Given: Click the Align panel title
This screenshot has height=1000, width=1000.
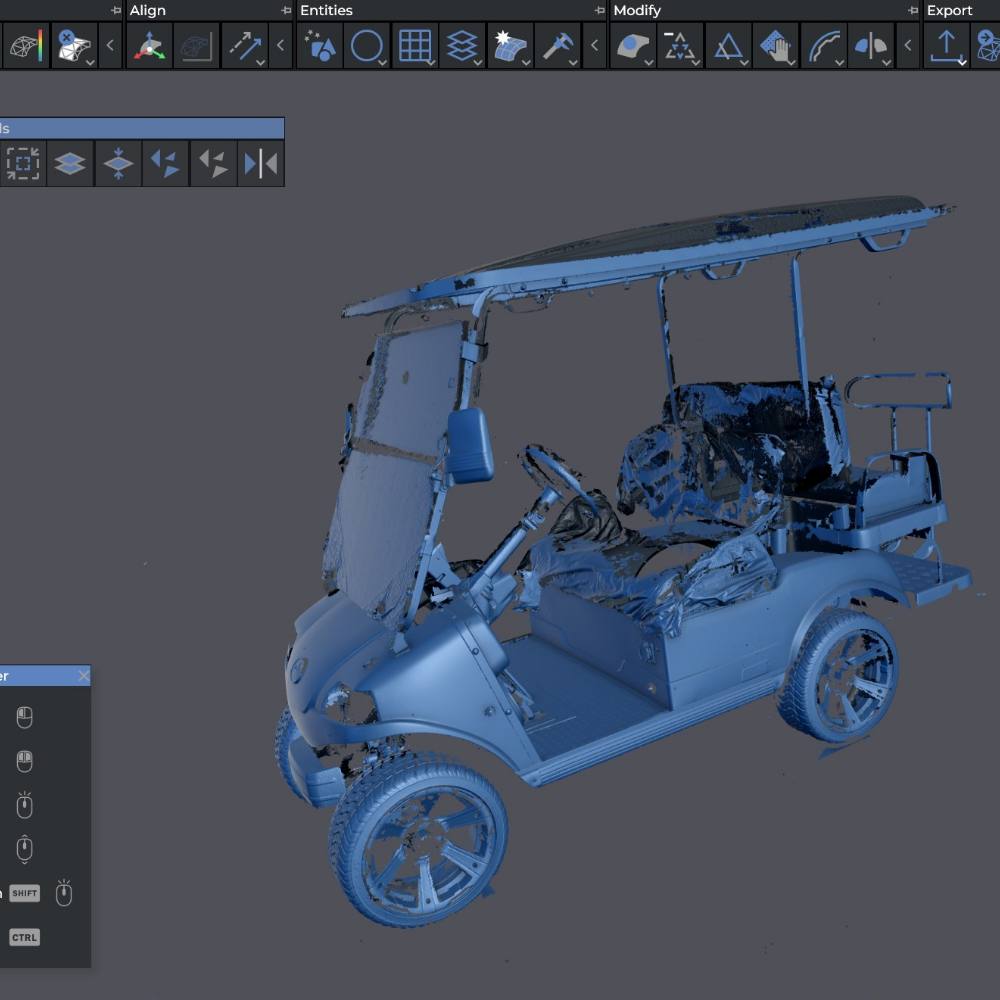Looking at the screenshot, I should coord(147,10).
